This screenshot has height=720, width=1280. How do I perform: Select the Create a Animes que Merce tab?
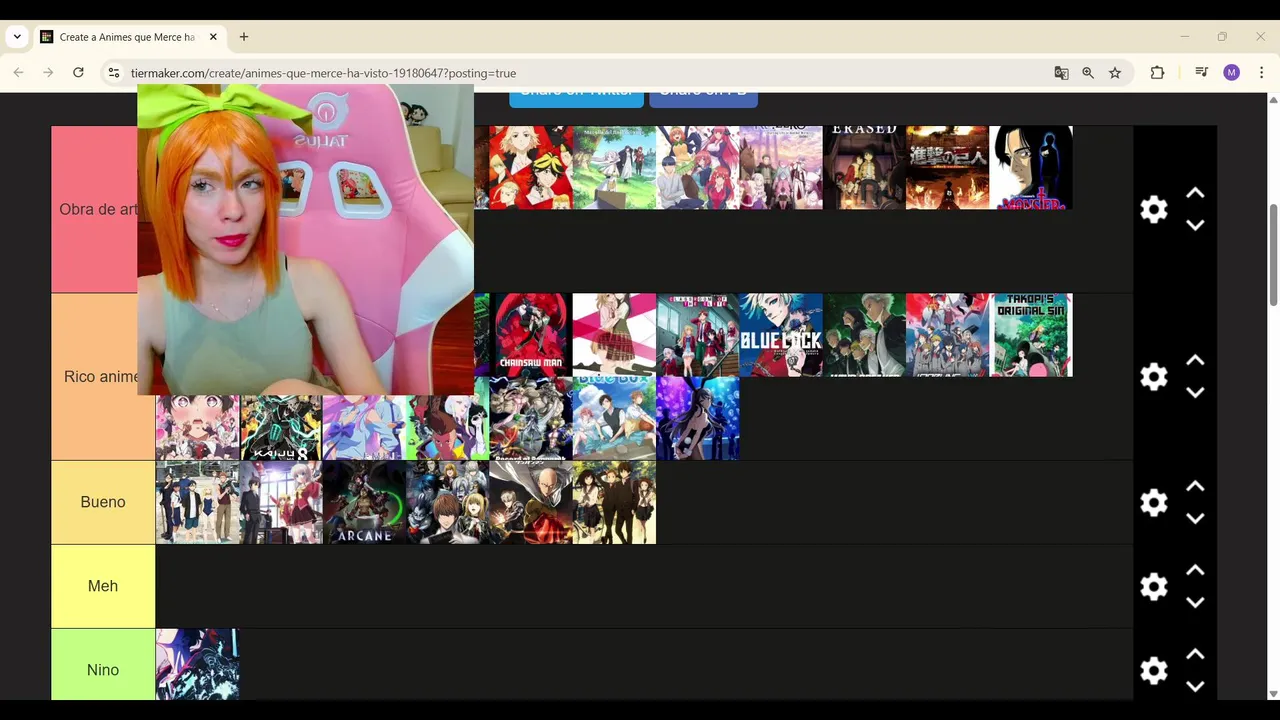pos(130,37)
